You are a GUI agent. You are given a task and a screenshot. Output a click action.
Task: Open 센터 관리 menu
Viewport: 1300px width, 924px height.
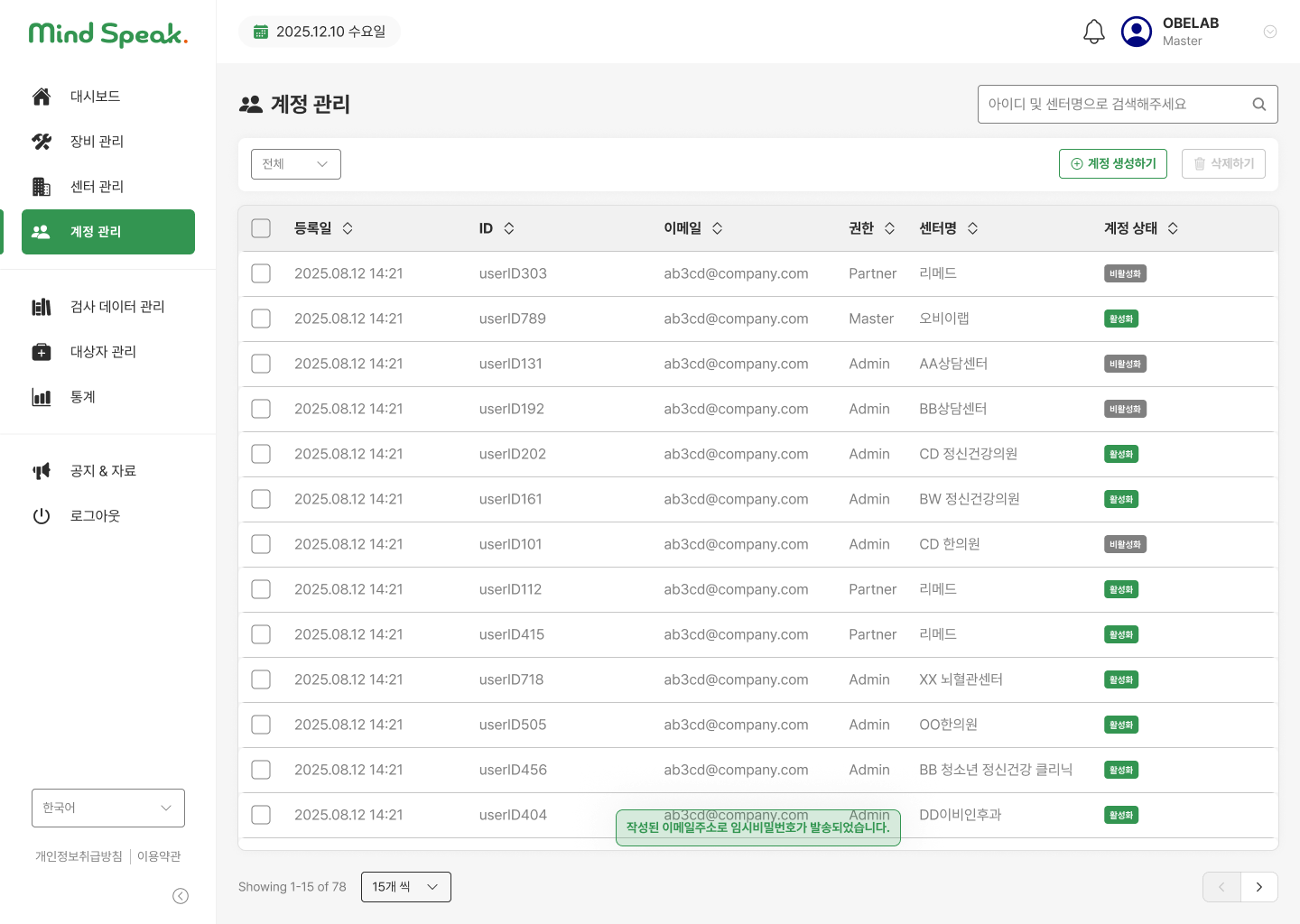[x=108, y=187]
